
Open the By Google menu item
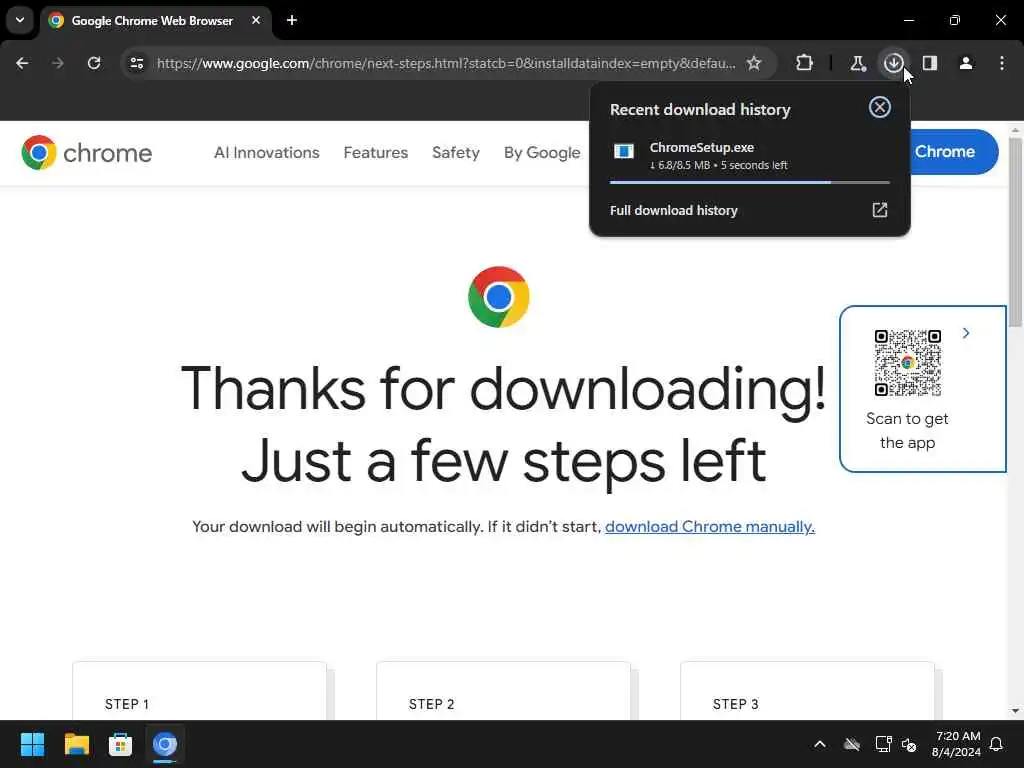(x=542, y=153)
